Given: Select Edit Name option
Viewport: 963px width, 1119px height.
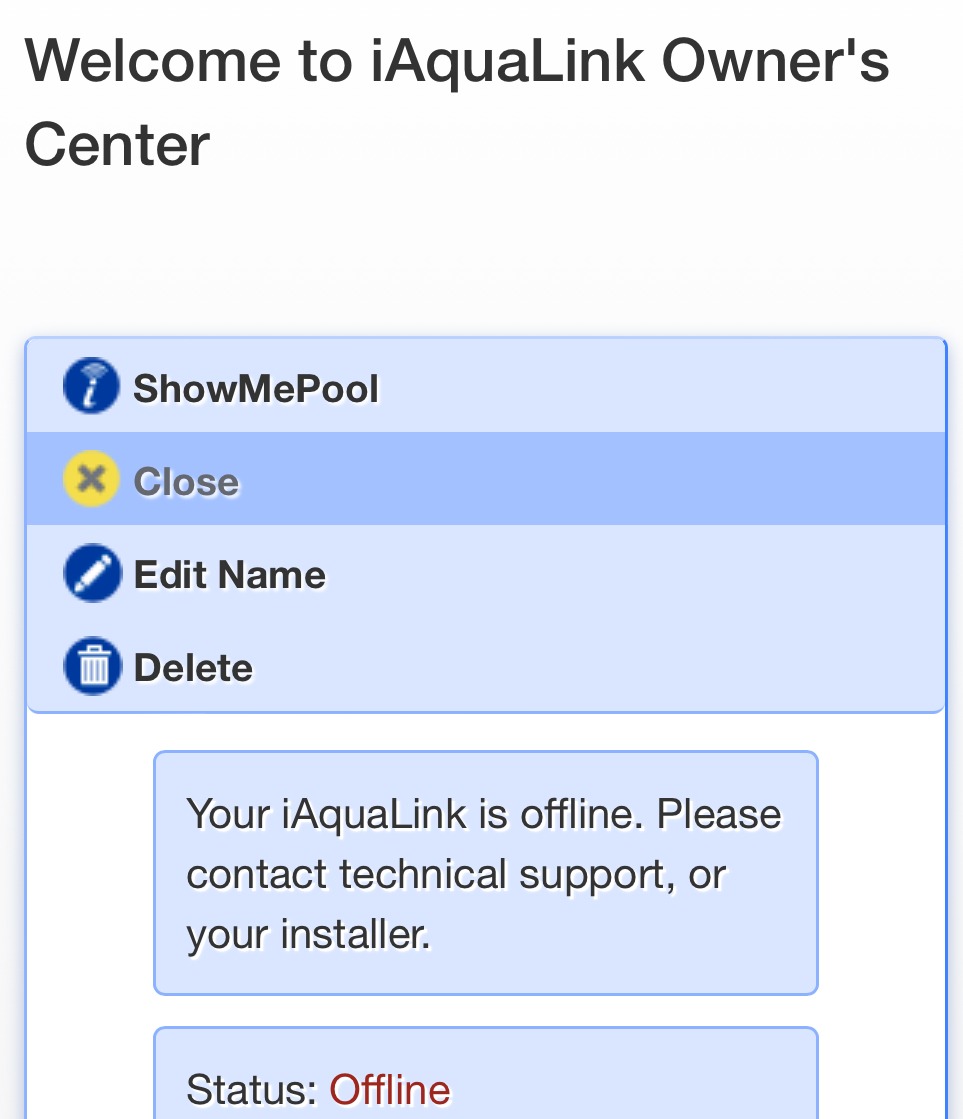Looking at the screenshot, I should point(485,572).
